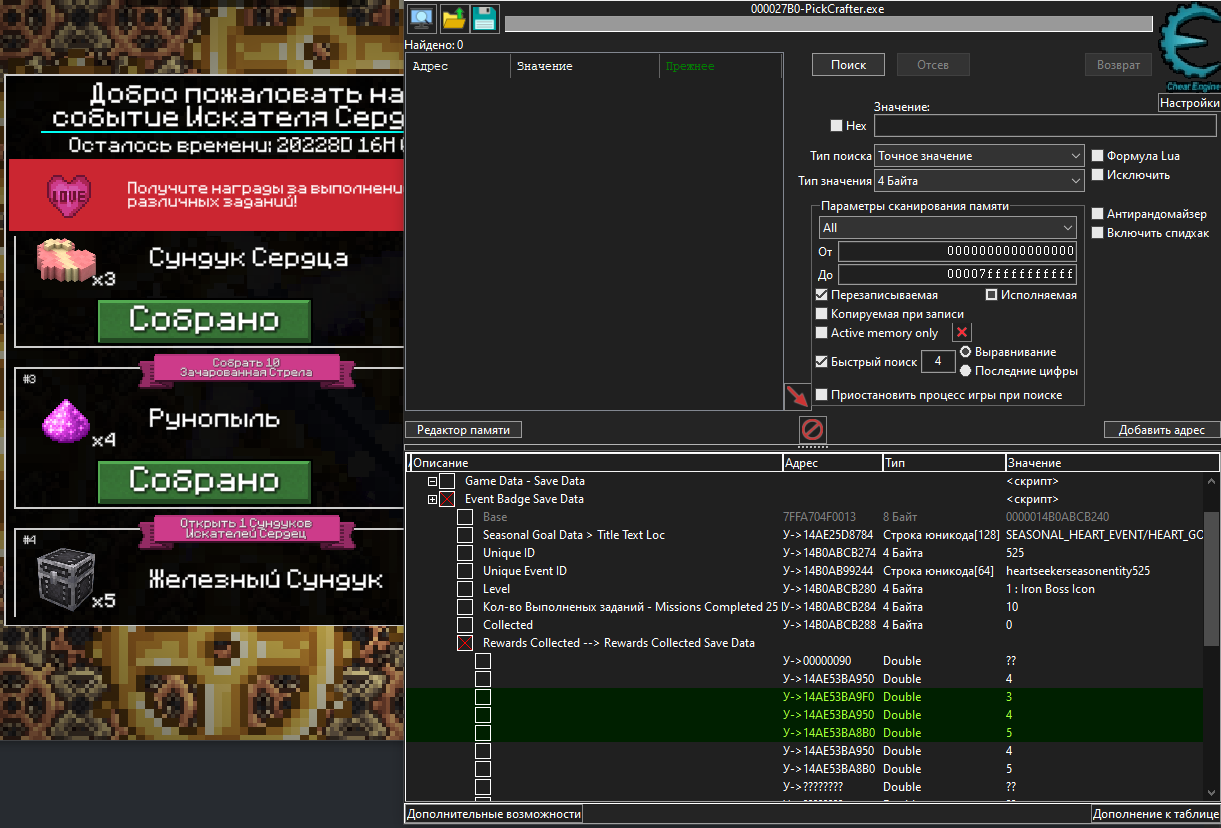Open the memory region All dropdown
Image resolution: width=1221 pixels, height=828 pixels.
(947, 228)
